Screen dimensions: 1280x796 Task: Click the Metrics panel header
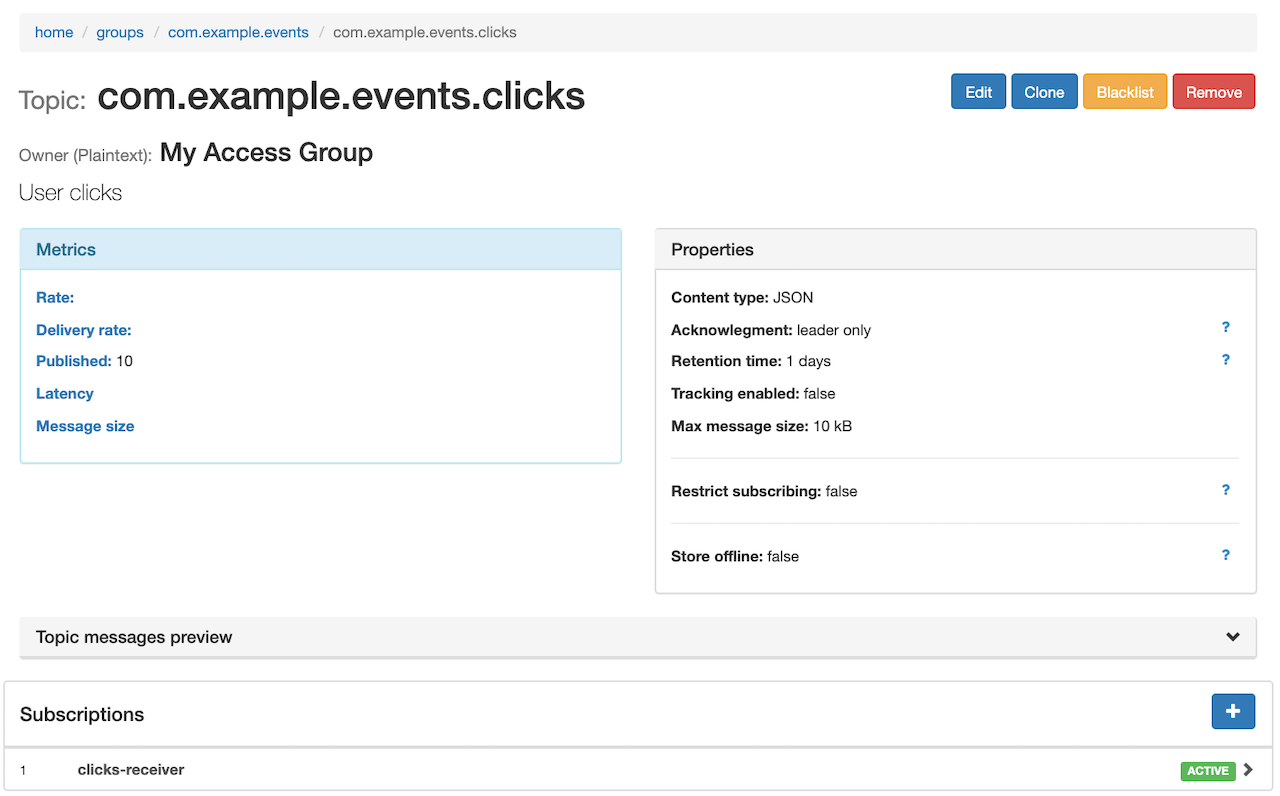(x=321, y=250)
